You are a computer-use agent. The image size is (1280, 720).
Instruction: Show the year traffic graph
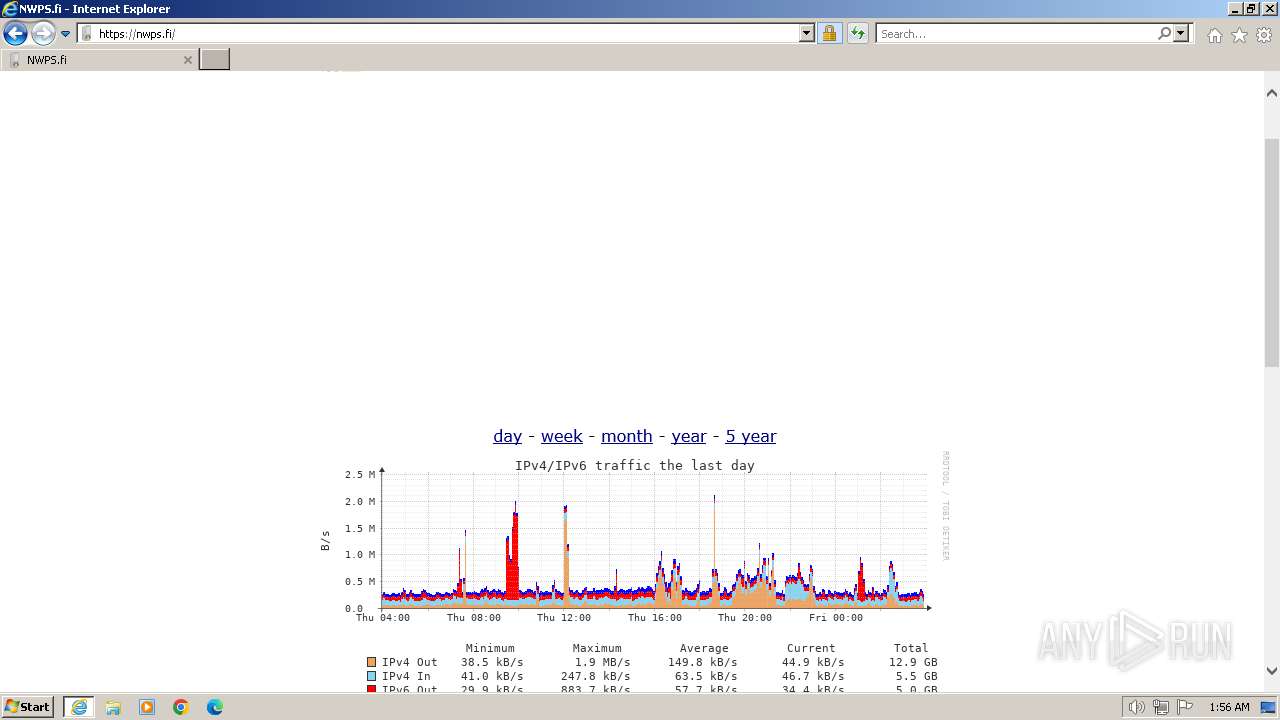tap(689, 436)
